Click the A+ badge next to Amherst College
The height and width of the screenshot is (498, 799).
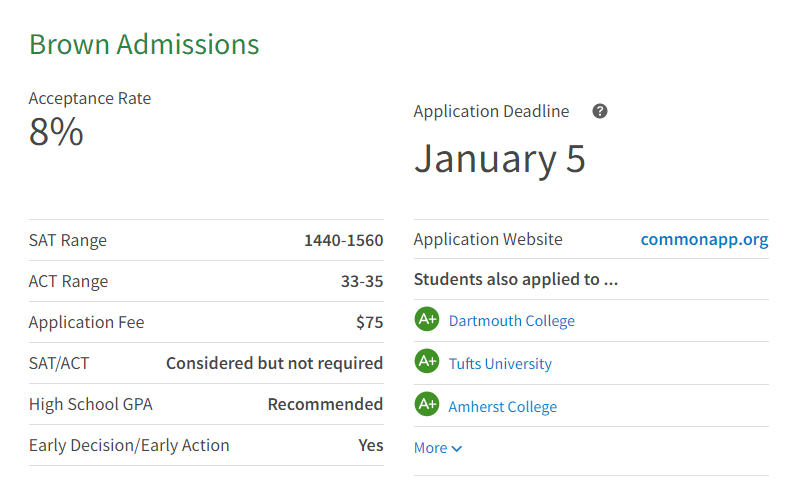coord(427,405)
